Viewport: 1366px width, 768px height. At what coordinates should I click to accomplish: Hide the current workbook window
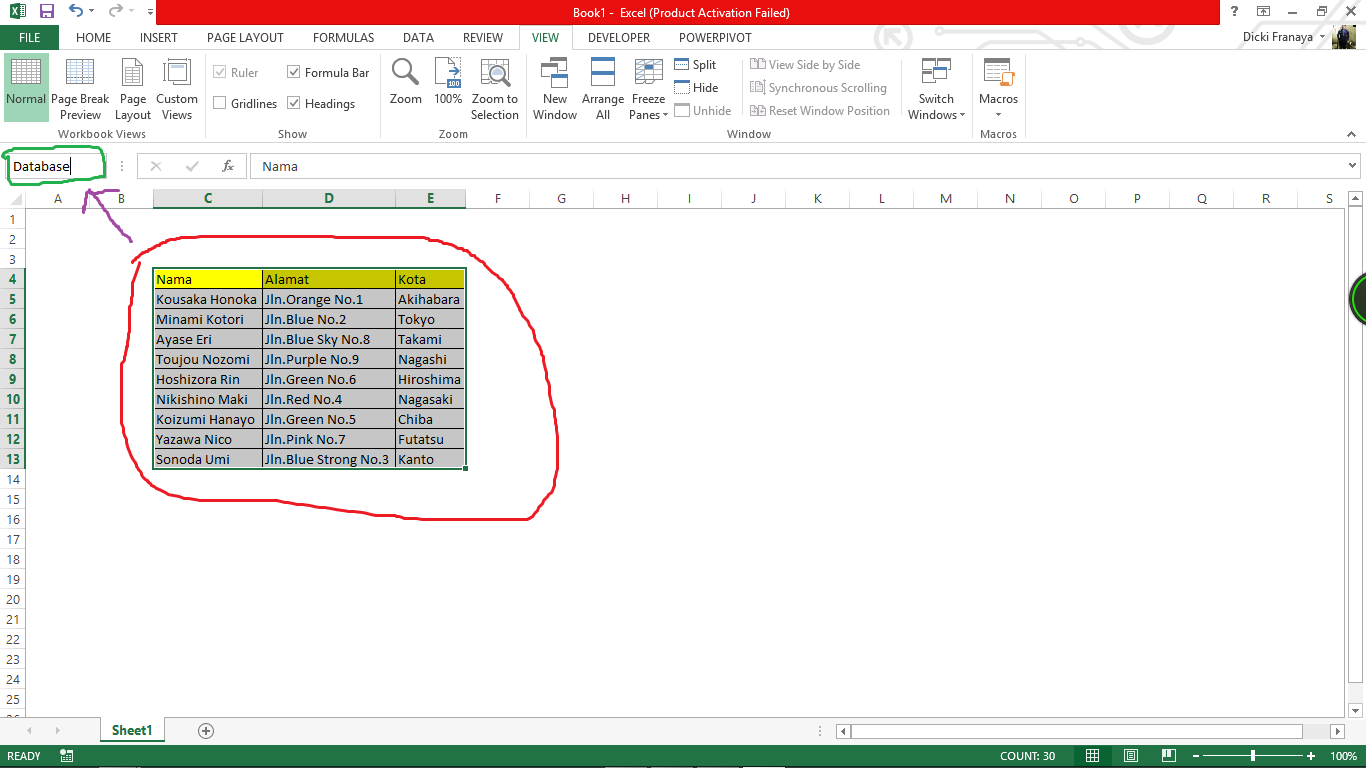pyautogui.click(x=695, y=87)
